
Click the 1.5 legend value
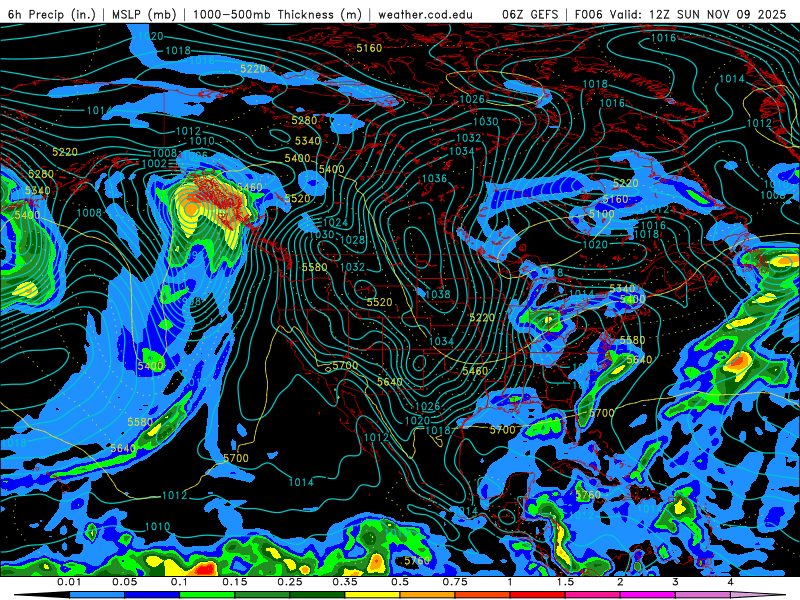coord(565,582)
